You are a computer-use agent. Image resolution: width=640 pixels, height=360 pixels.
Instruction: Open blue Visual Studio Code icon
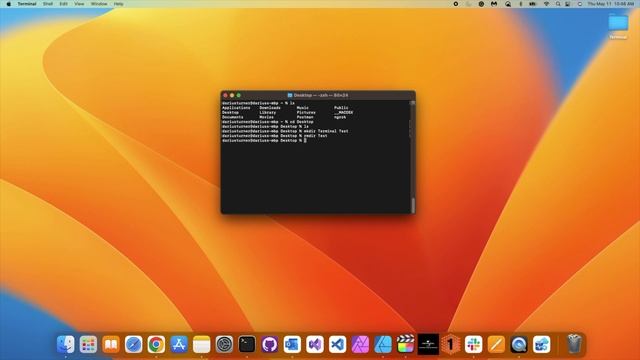pos(338,344)
